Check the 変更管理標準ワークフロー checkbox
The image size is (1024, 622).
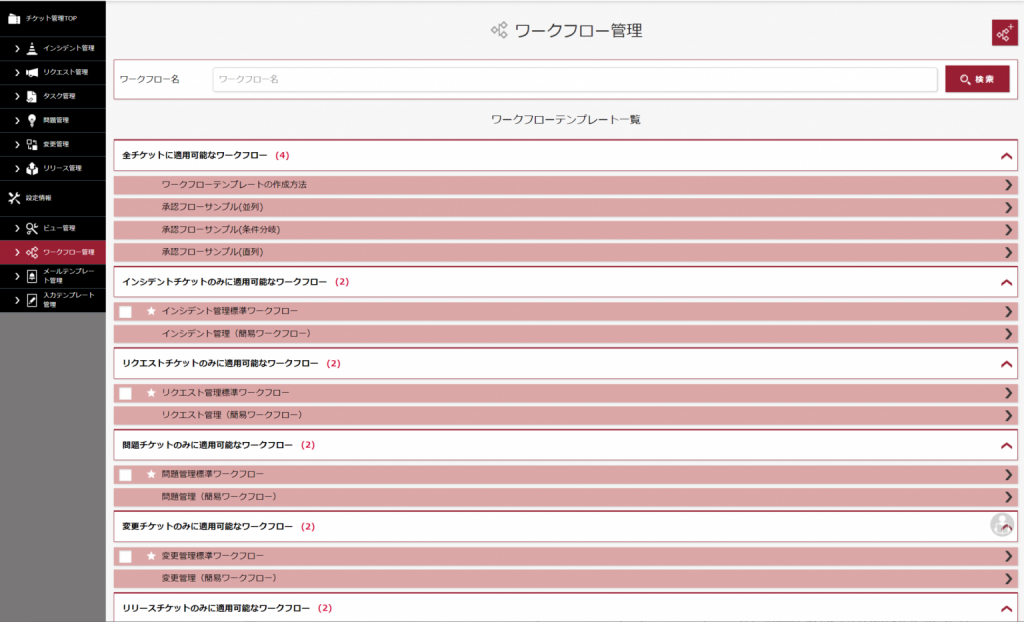click(126, 554)
